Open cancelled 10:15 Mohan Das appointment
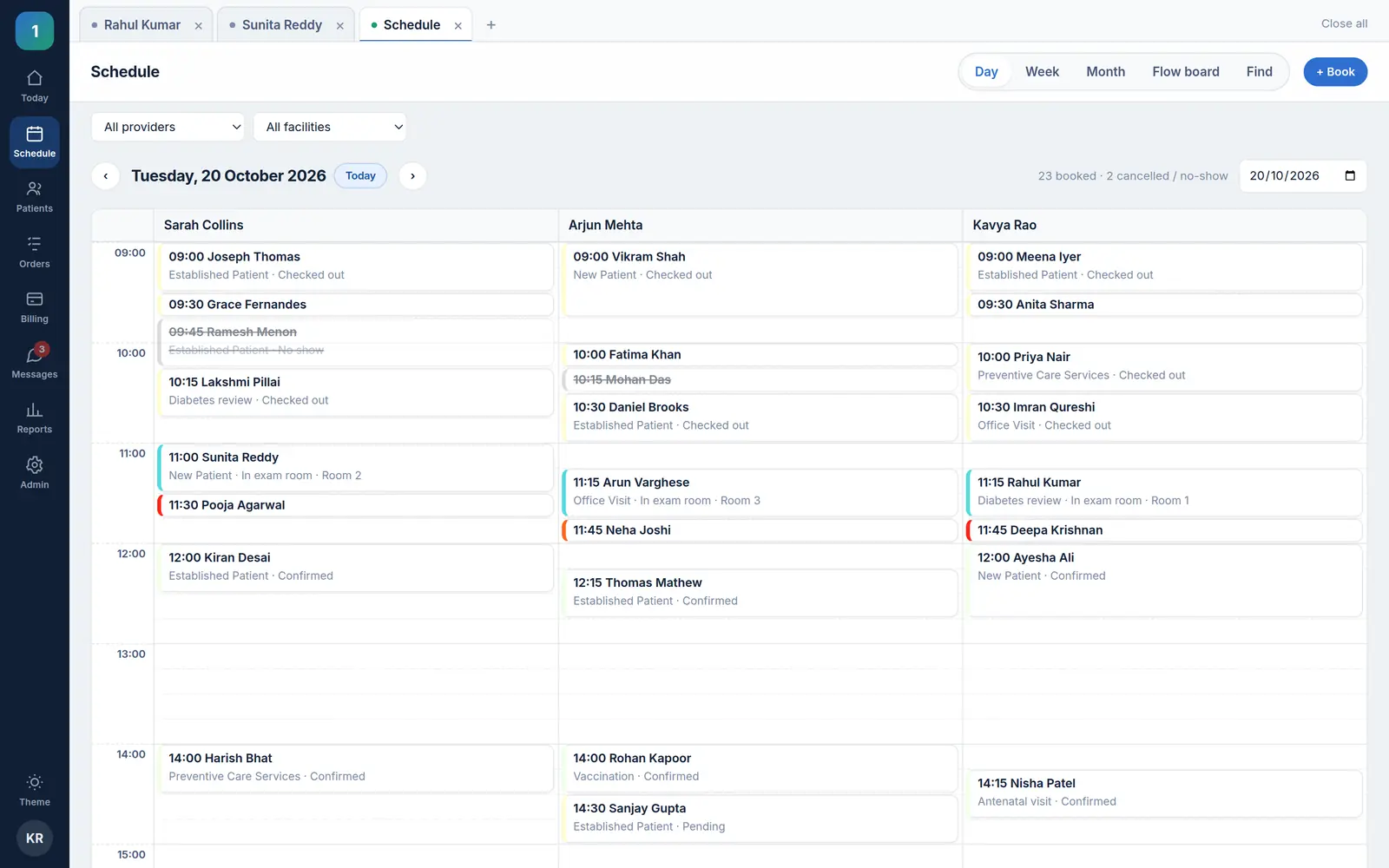Viewport: 1389px width, 868px height. click(x=760, y=380)
